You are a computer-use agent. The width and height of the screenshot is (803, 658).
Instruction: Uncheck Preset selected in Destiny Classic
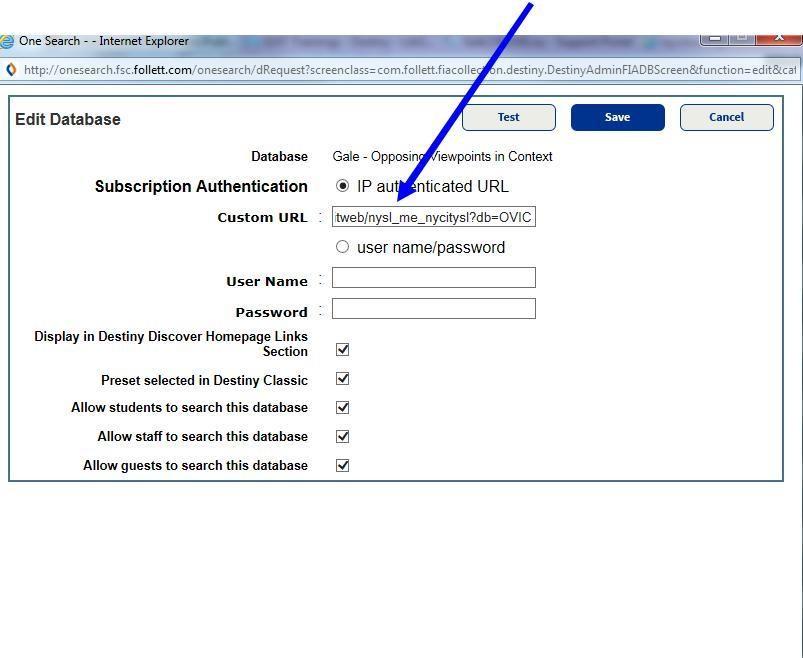click(x=343, y=379)
